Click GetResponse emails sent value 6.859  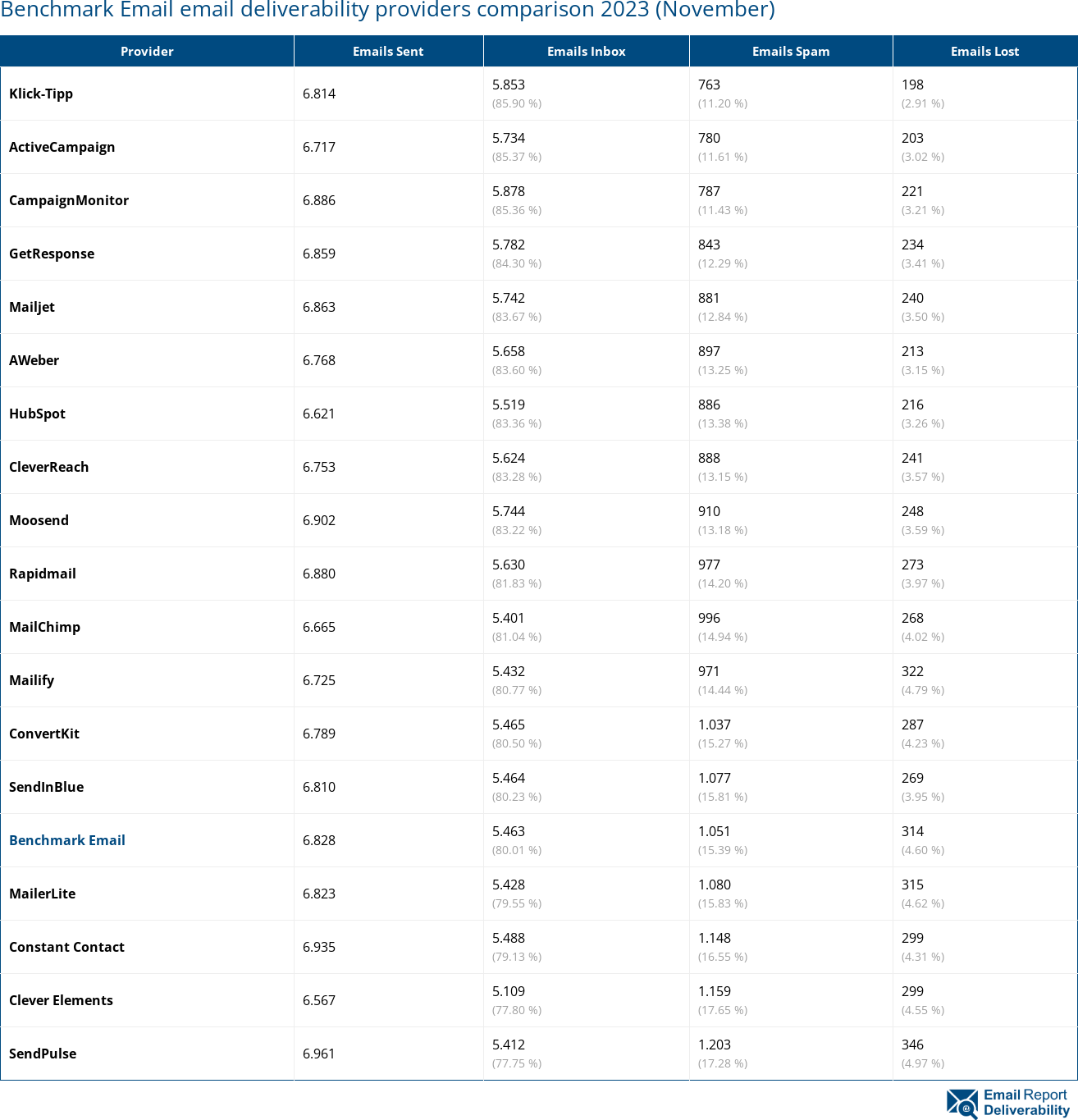(319, 254)
